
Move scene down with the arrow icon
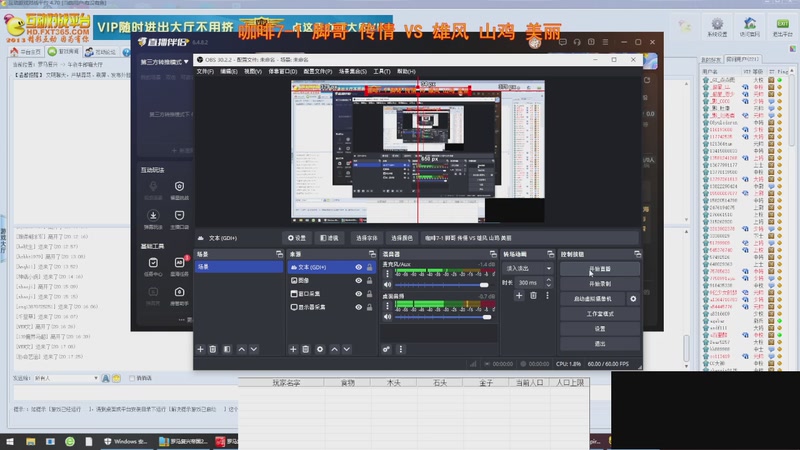(x=254, y=349)
